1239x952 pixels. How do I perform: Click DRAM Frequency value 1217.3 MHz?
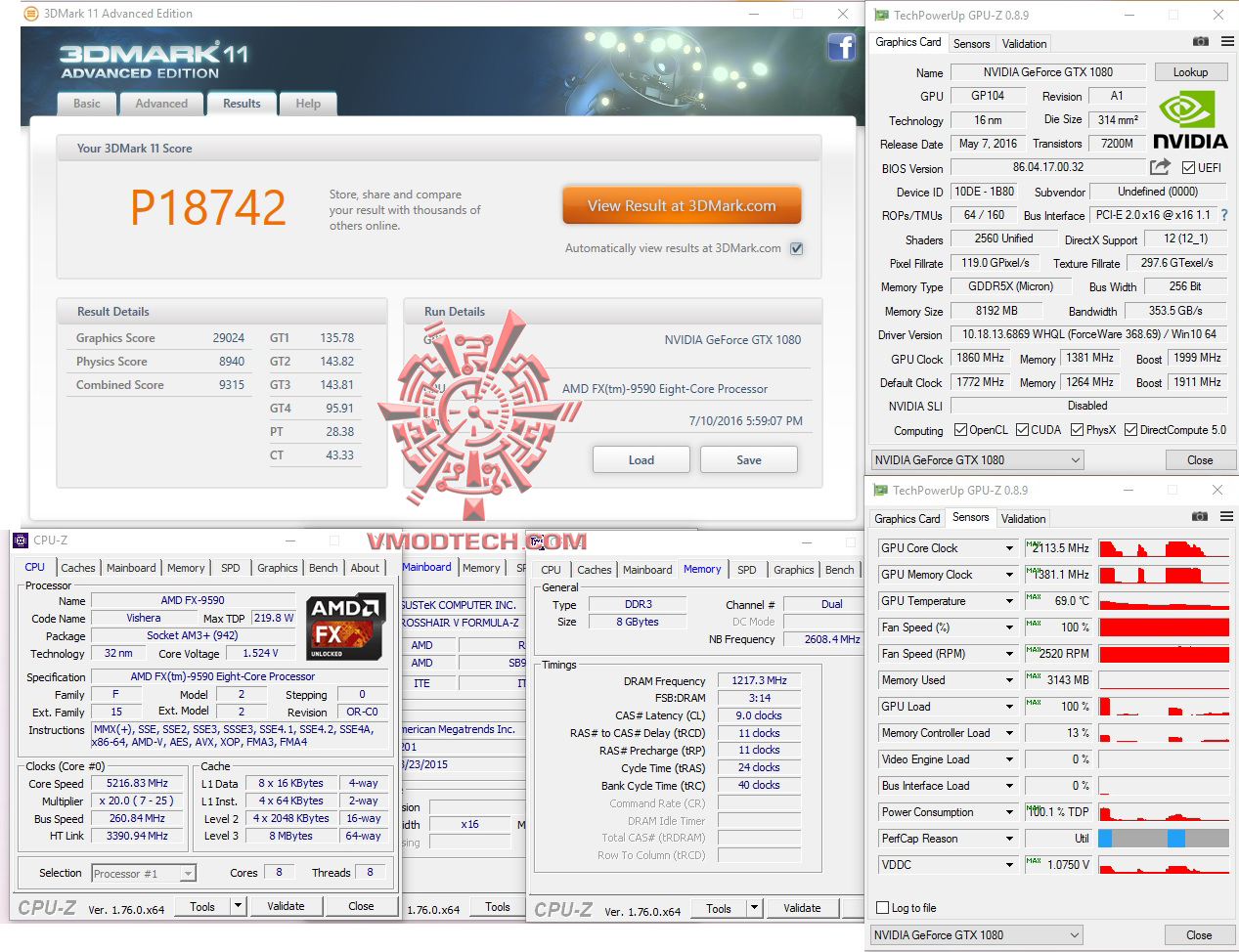click(759, 681)
